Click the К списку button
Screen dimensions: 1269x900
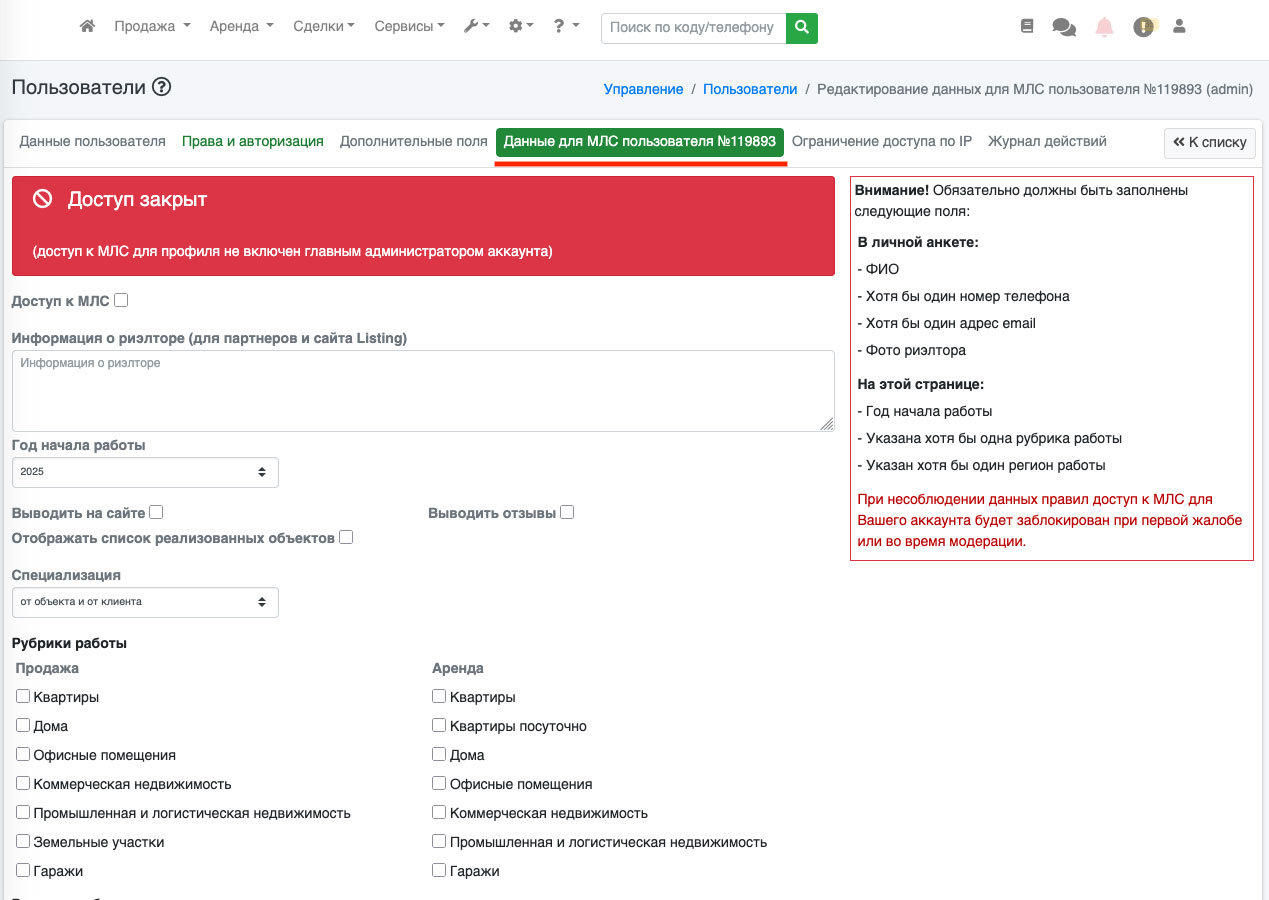[1209, 143]
